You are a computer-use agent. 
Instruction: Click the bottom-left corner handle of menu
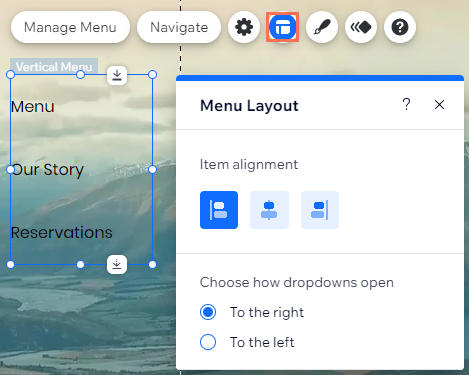click(x=11, y=265)
